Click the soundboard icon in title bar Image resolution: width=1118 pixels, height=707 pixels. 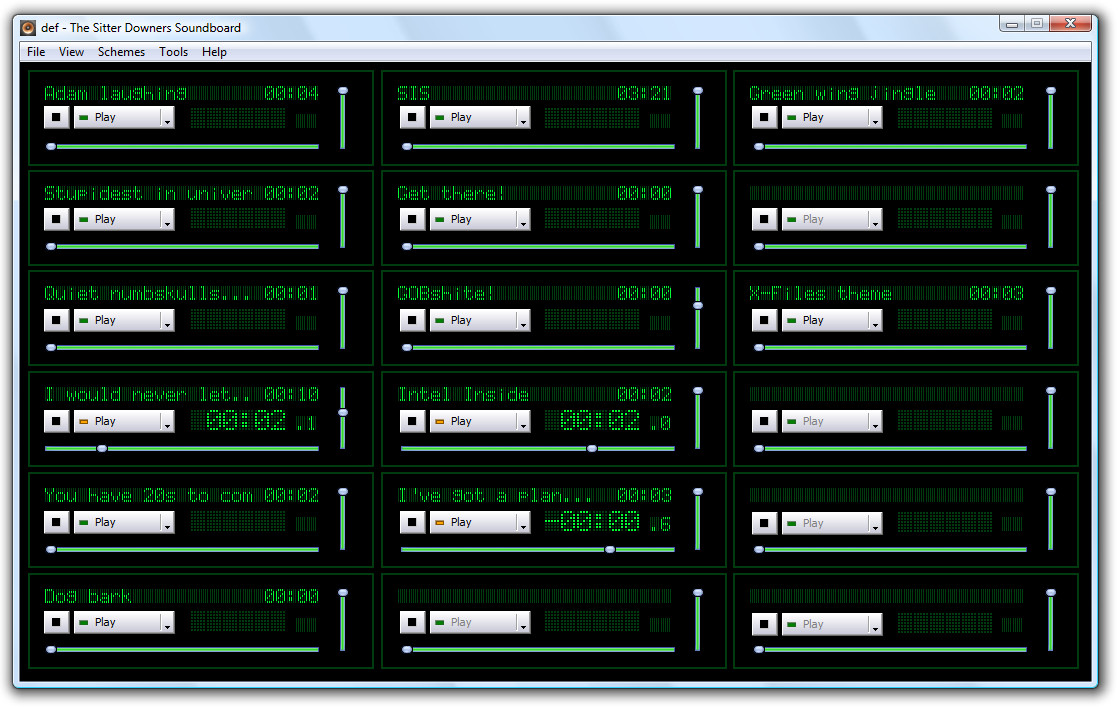pos(28,28)
